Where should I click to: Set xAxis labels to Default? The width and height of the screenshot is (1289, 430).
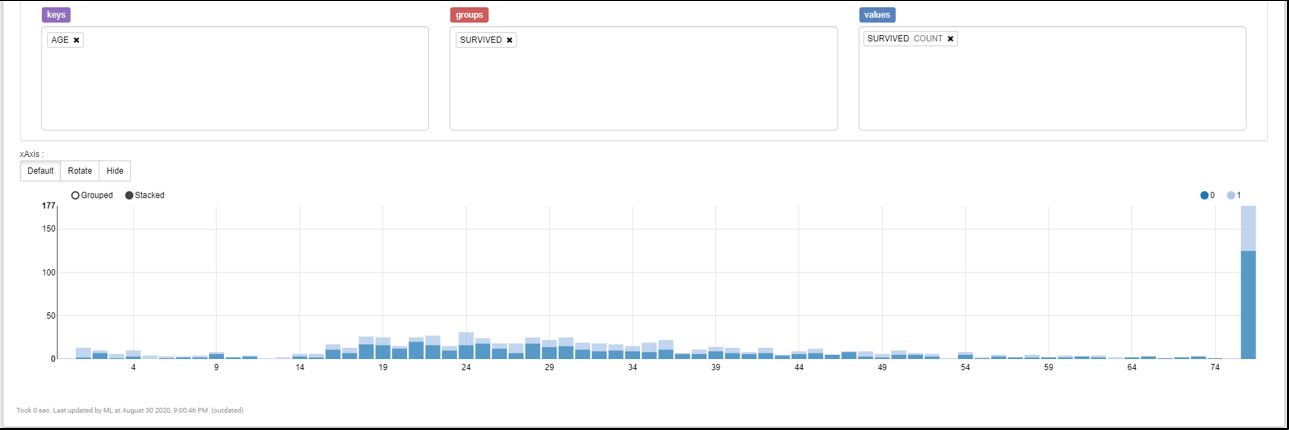click(x=40, y=171)
